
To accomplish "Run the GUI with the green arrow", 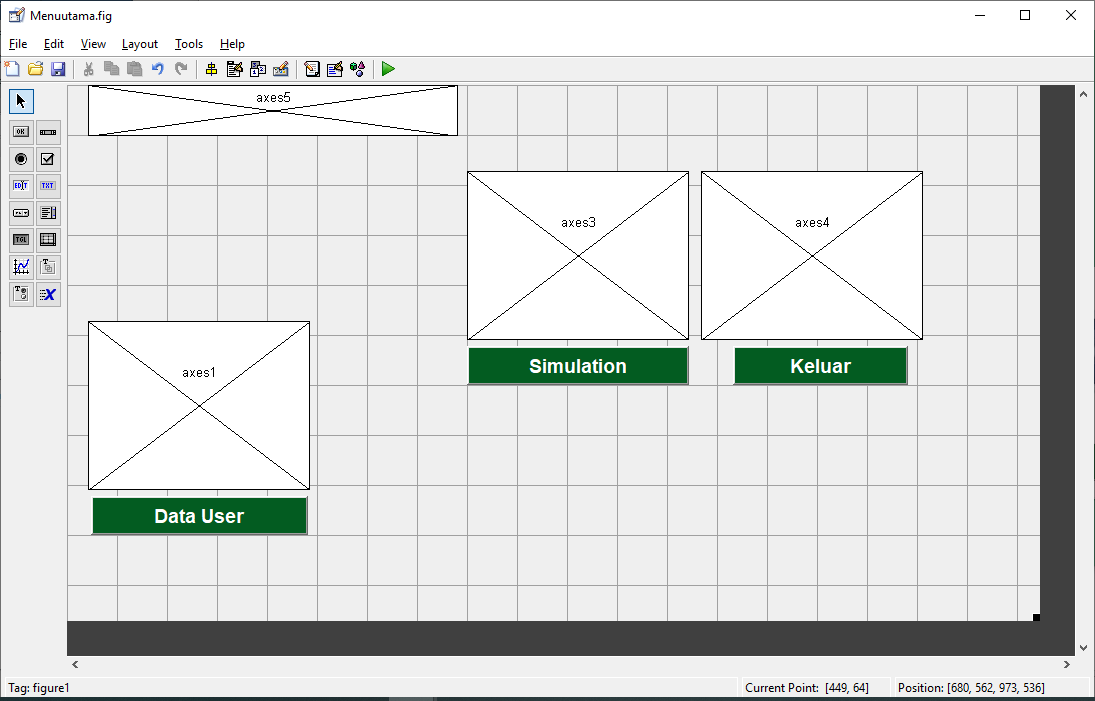I will (387, 69).
